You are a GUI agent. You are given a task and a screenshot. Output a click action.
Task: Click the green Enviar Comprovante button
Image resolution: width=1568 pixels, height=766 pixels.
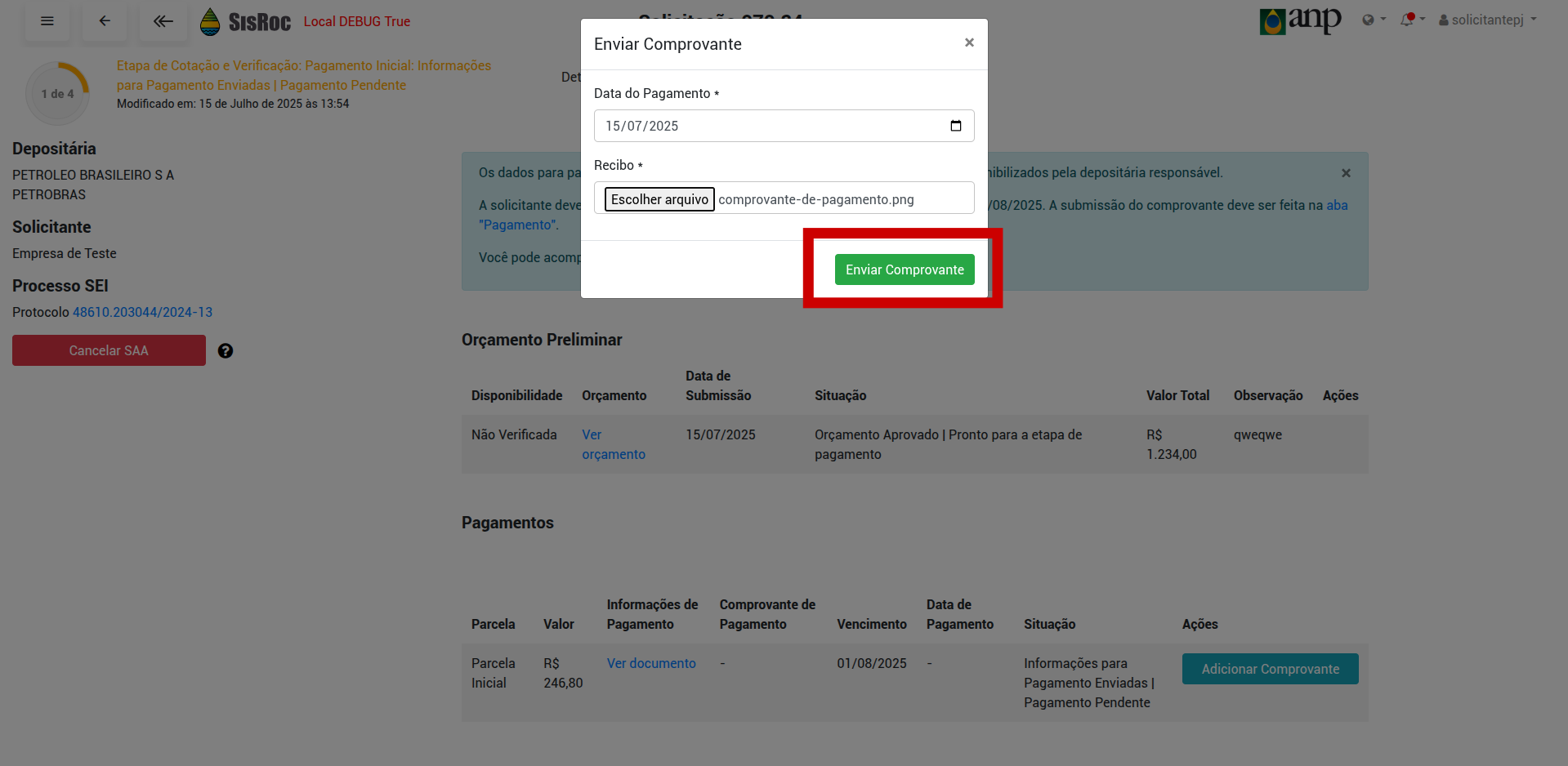(x=905, y=269)
